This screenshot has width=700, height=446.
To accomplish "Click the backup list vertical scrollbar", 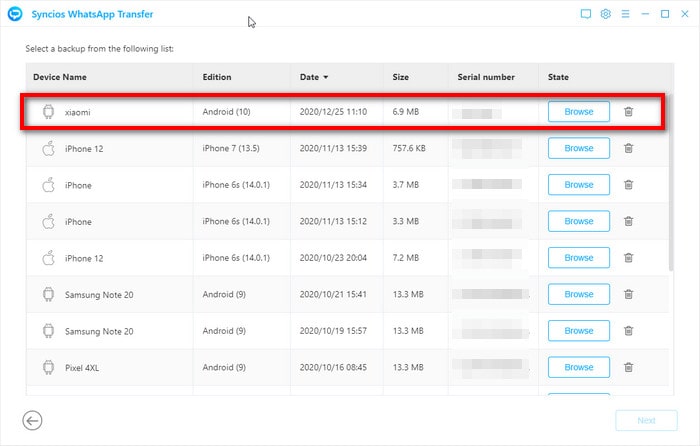I will [x=671, y=183].
